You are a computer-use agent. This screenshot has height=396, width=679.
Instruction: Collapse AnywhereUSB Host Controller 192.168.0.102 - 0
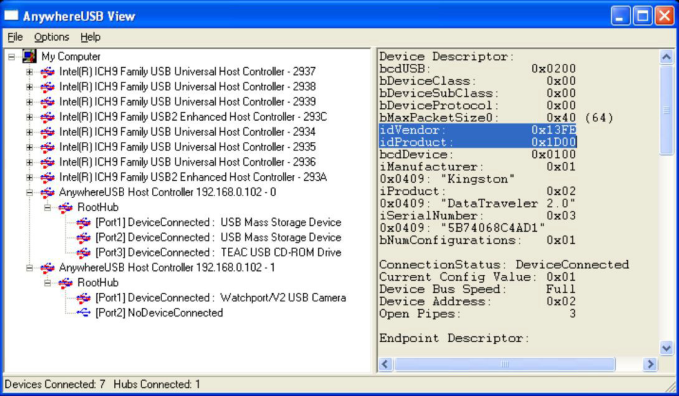(29, 192)
